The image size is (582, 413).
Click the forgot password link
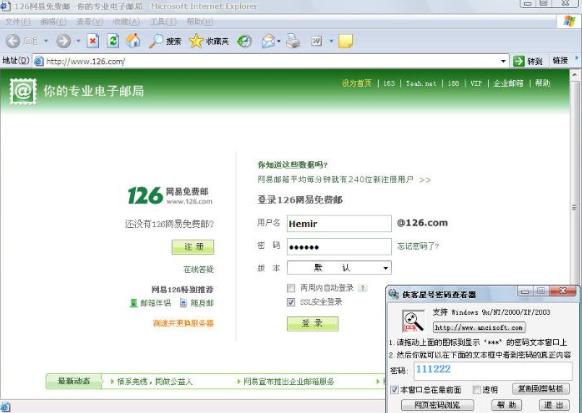coord(418,246)
